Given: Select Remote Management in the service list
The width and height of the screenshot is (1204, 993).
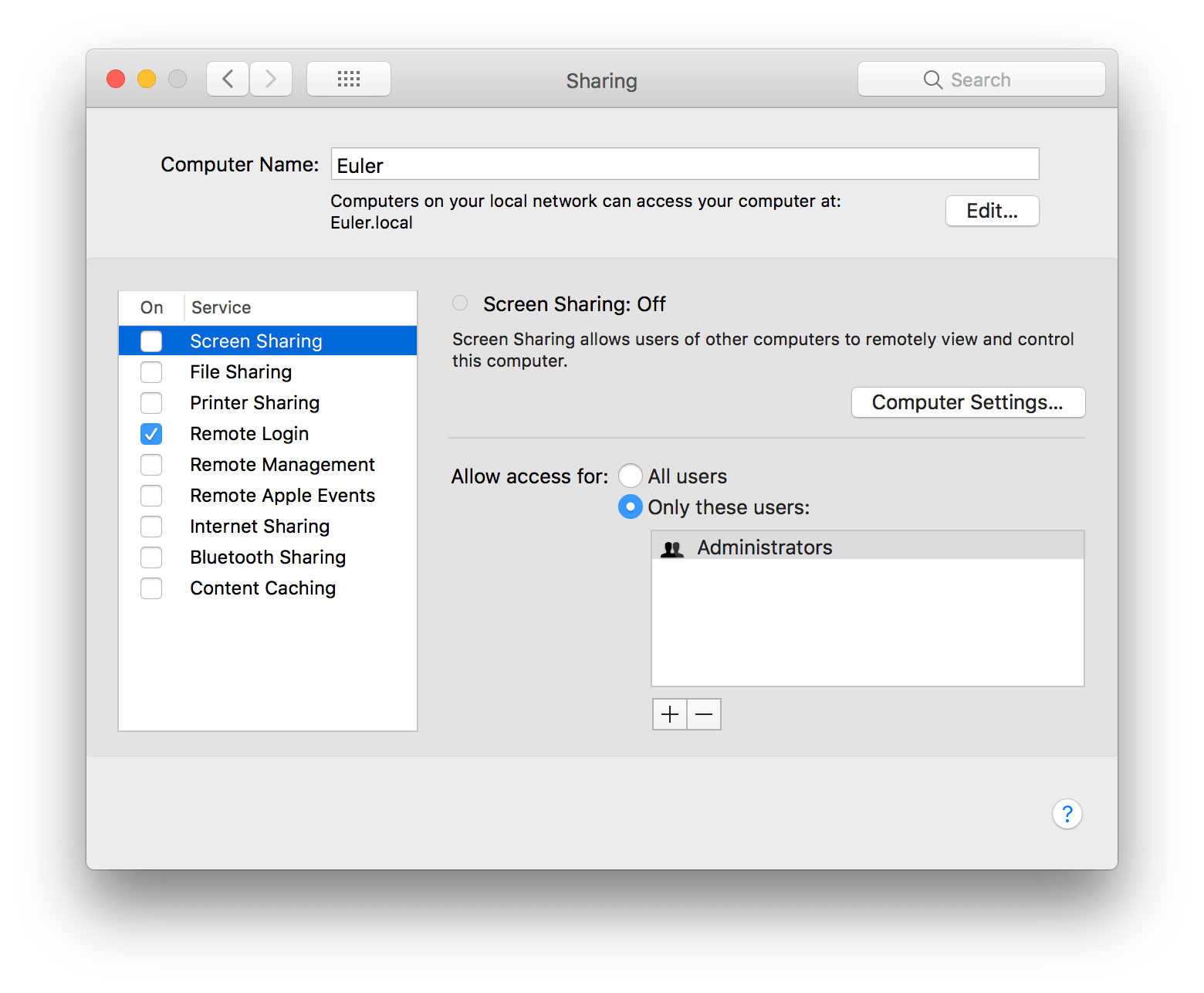Looking at the screenshot, I should (282, 464).
